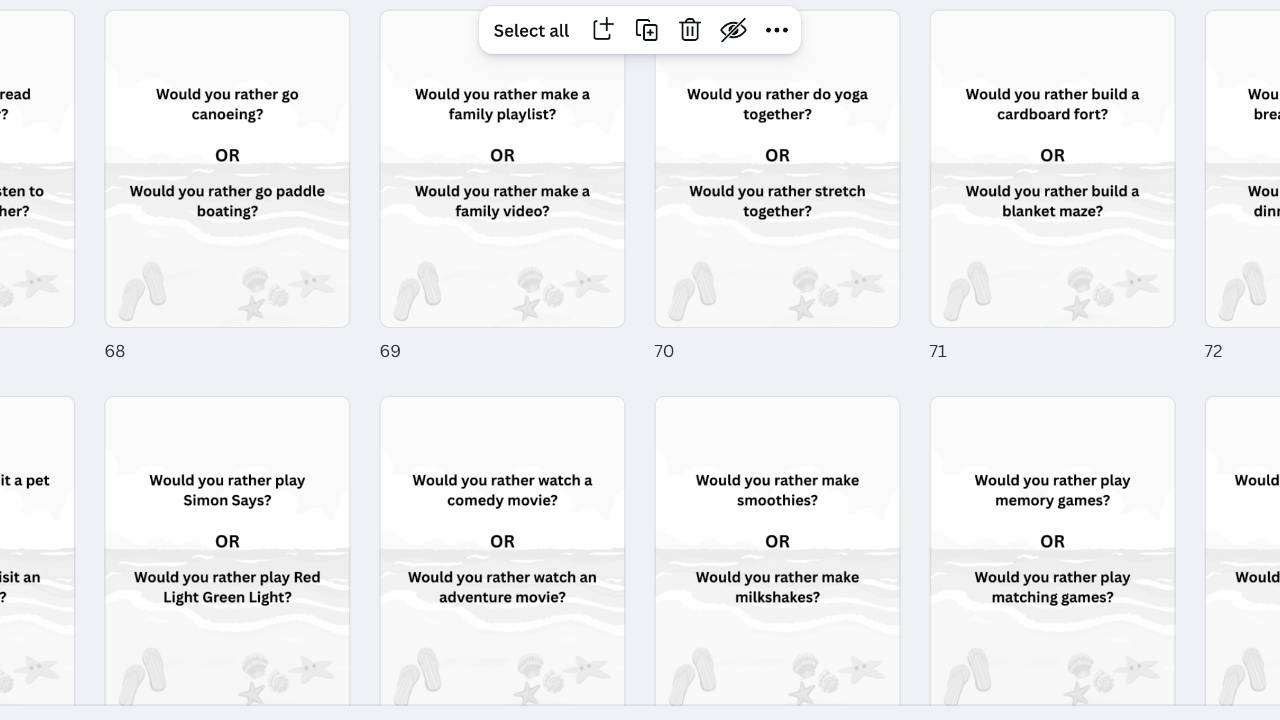Select the partially visible page 72 thumbnail
Image resolution: width=1280 pixels, height=720 pixels.
[x=1243, y=169]
